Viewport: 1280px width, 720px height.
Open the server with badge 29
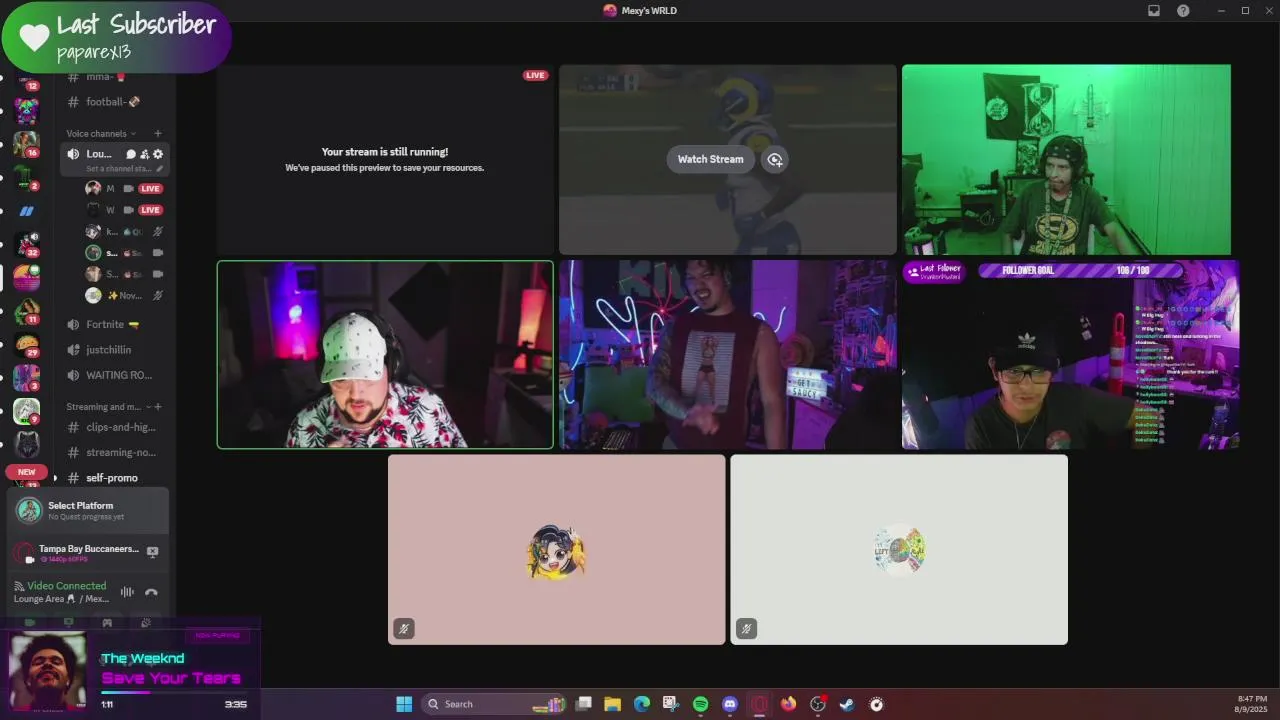(x=26, y=345)
